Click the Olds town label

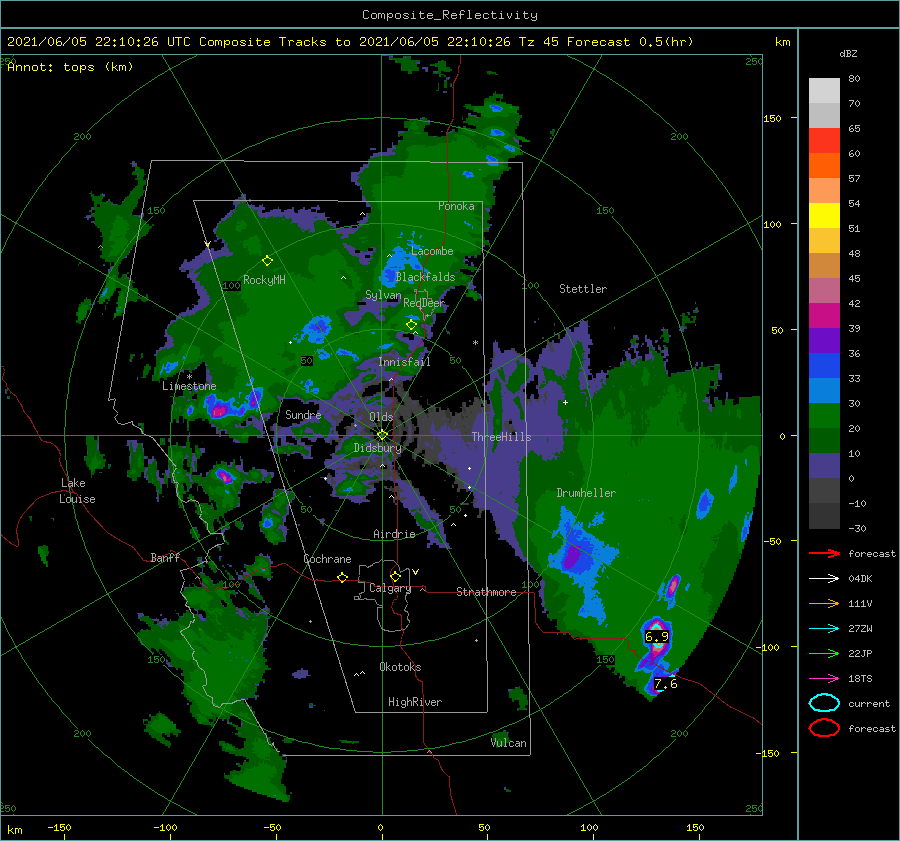point(381,417)
